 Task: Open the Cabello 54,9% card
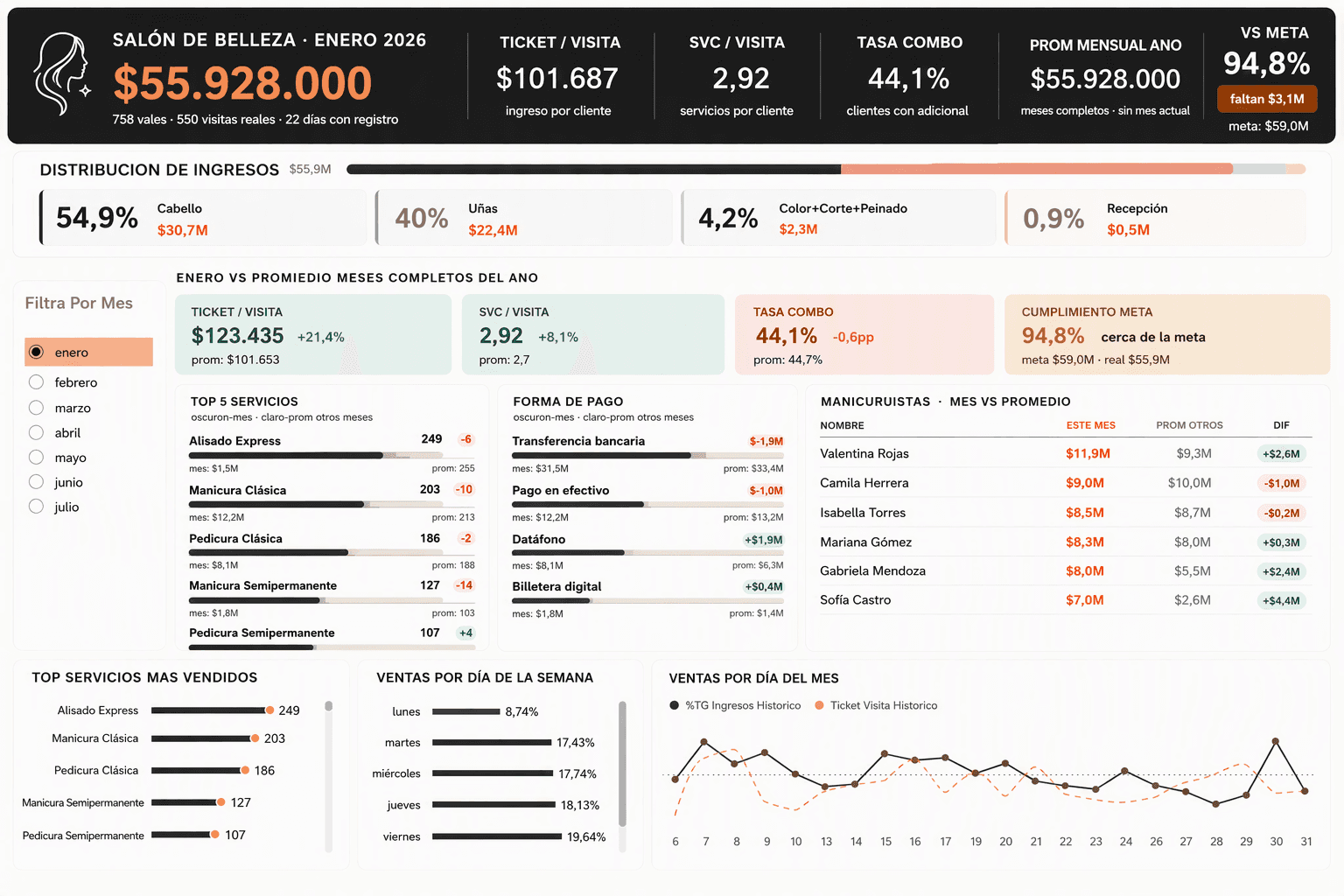click(203, 218)
